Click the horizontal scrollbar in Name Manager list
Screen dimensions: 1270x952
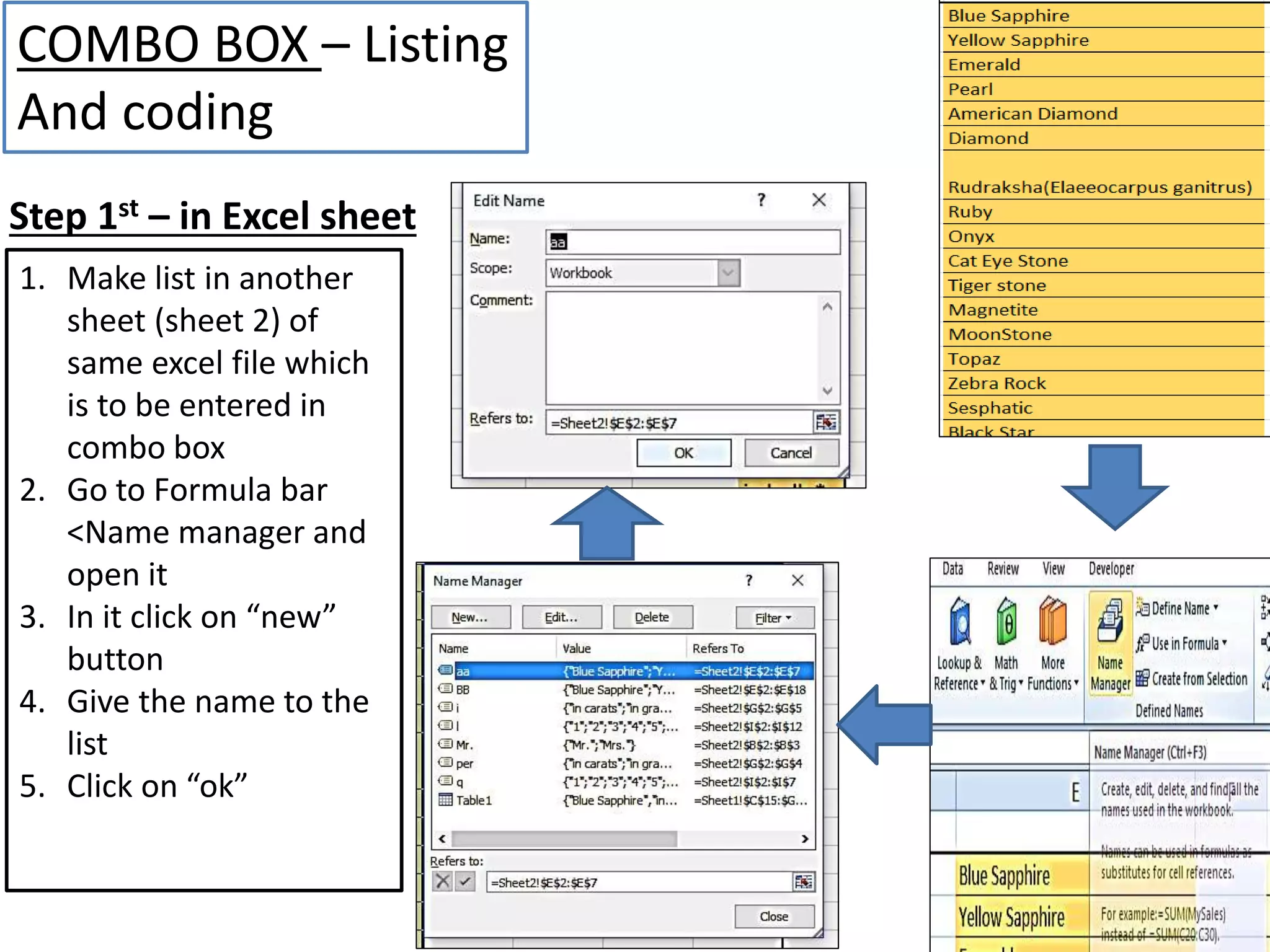pos(564,839)
